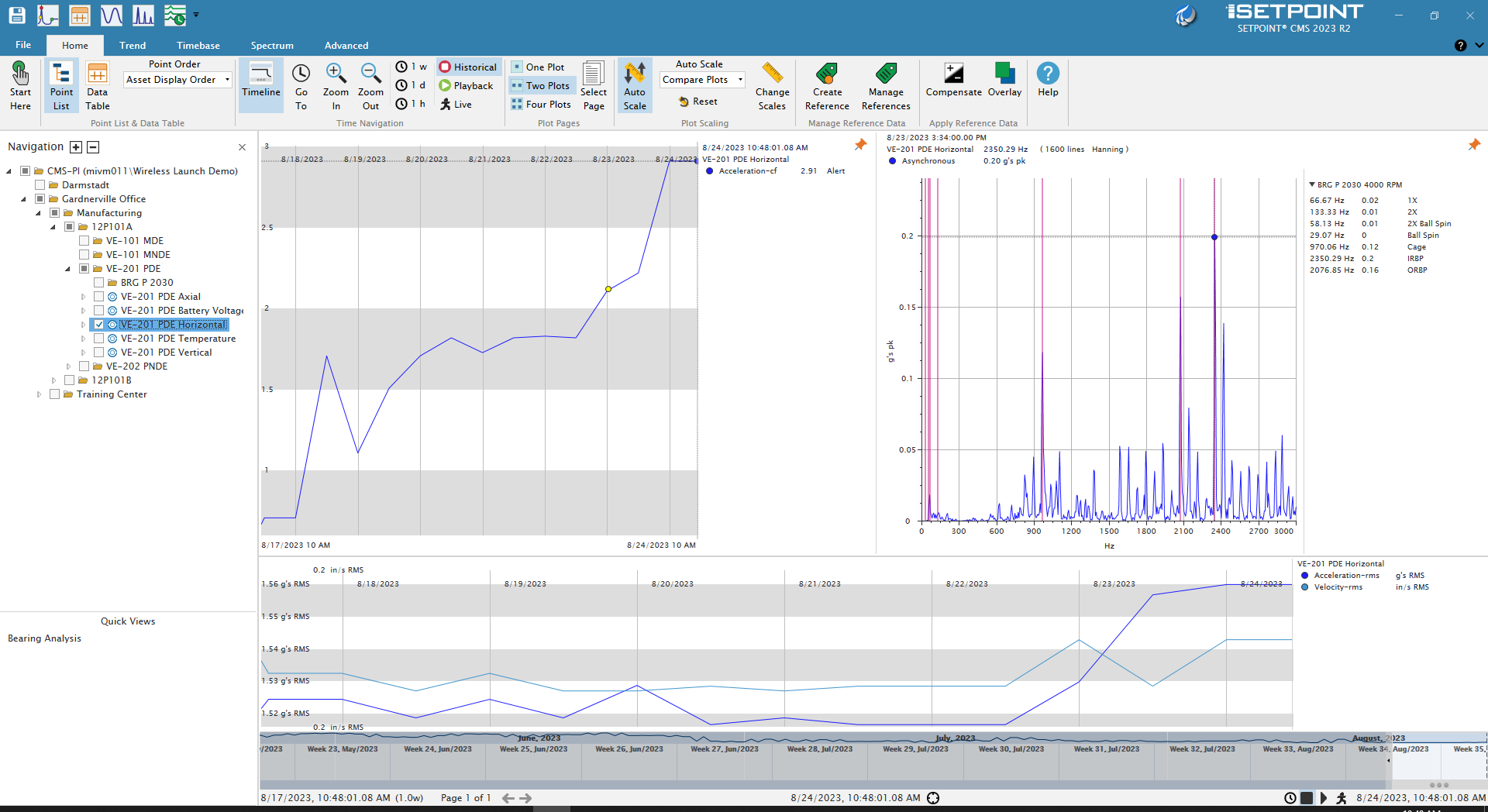Click Bearing Analysis quick view
The width and height of the screenshot is (1488, 812).
44,638
